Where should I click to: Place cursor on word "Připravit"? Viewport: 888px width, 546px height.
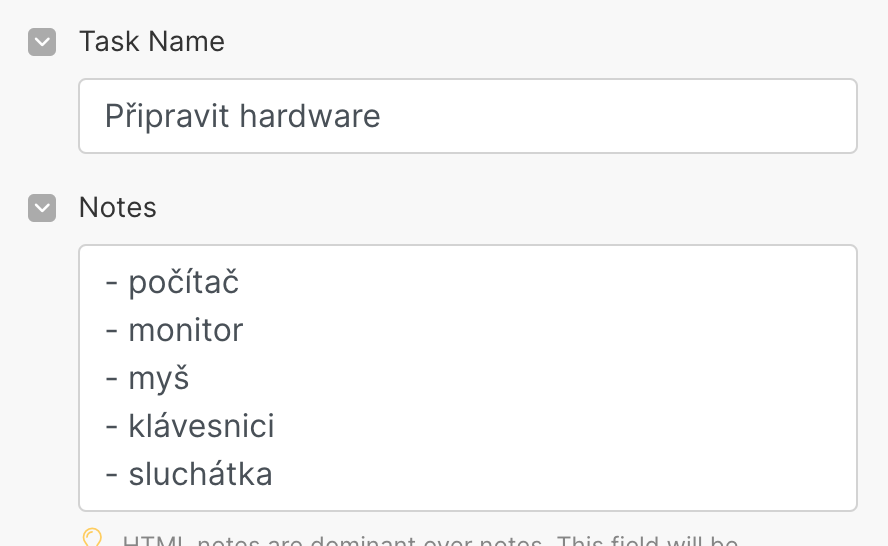pos(168,117)
